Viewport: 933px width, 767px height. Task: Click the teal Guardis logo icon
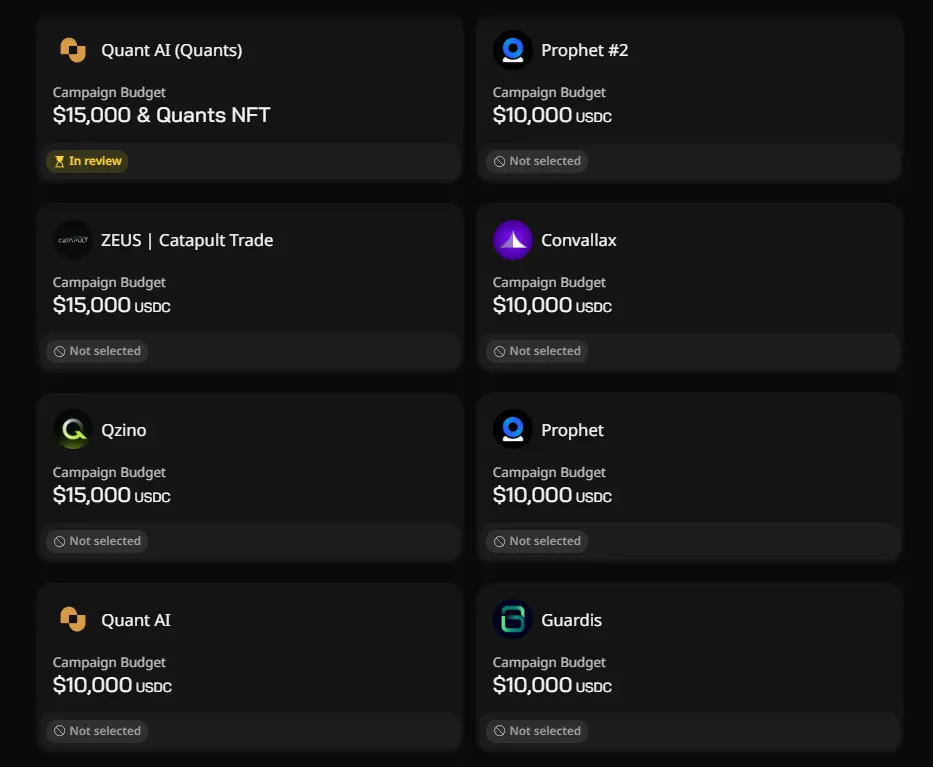[x=512, y=619]
